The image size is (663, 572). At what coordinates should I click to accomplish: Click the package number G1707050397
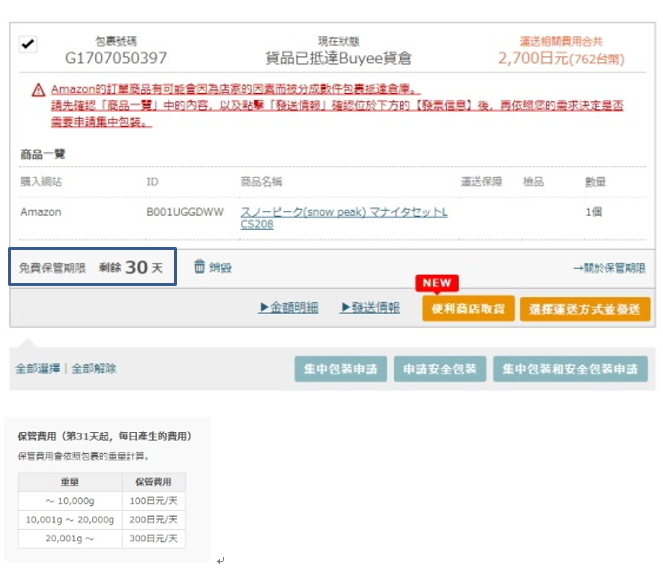click(116, 58)
